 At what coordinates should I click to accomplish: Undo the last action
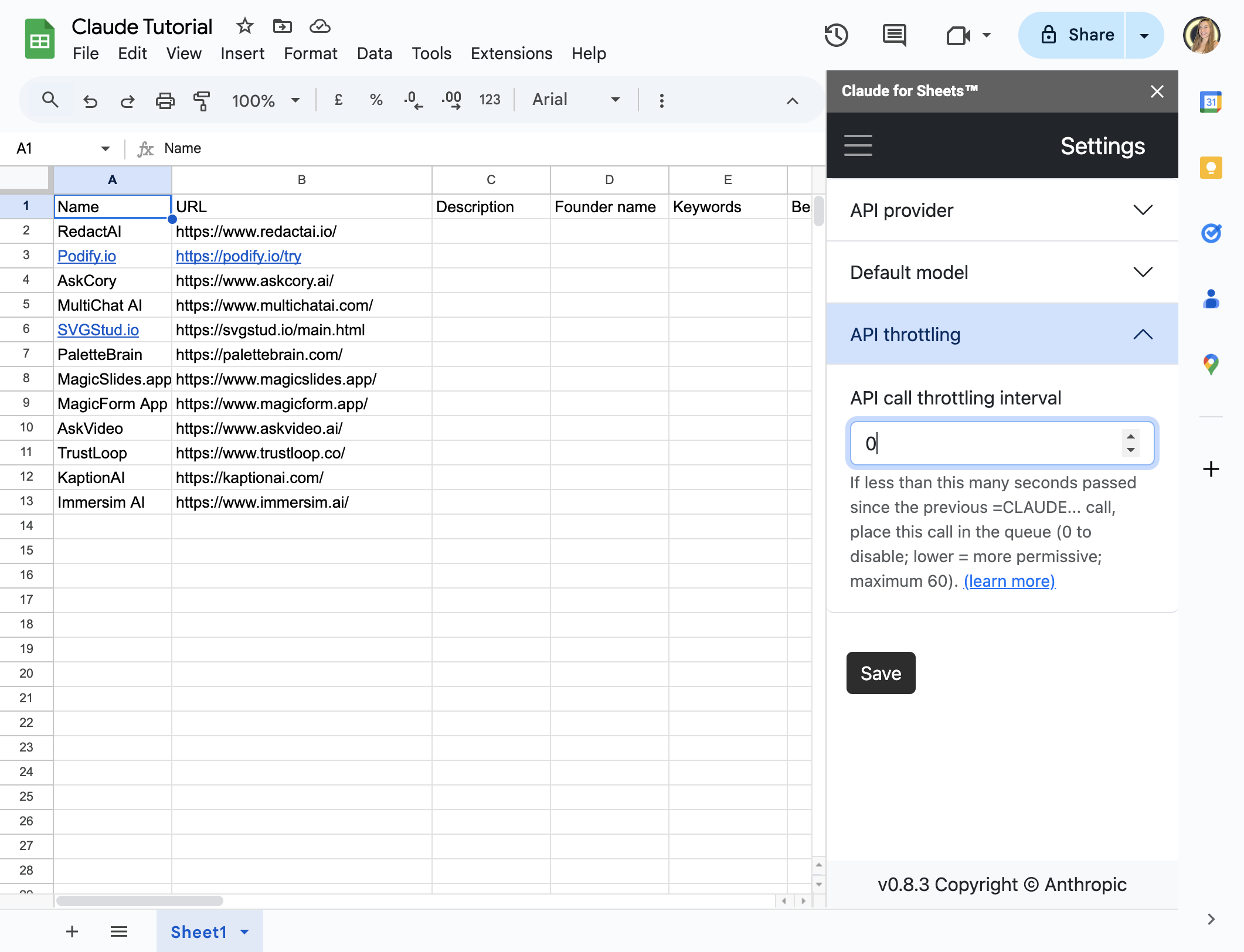(x=90, y=101)
